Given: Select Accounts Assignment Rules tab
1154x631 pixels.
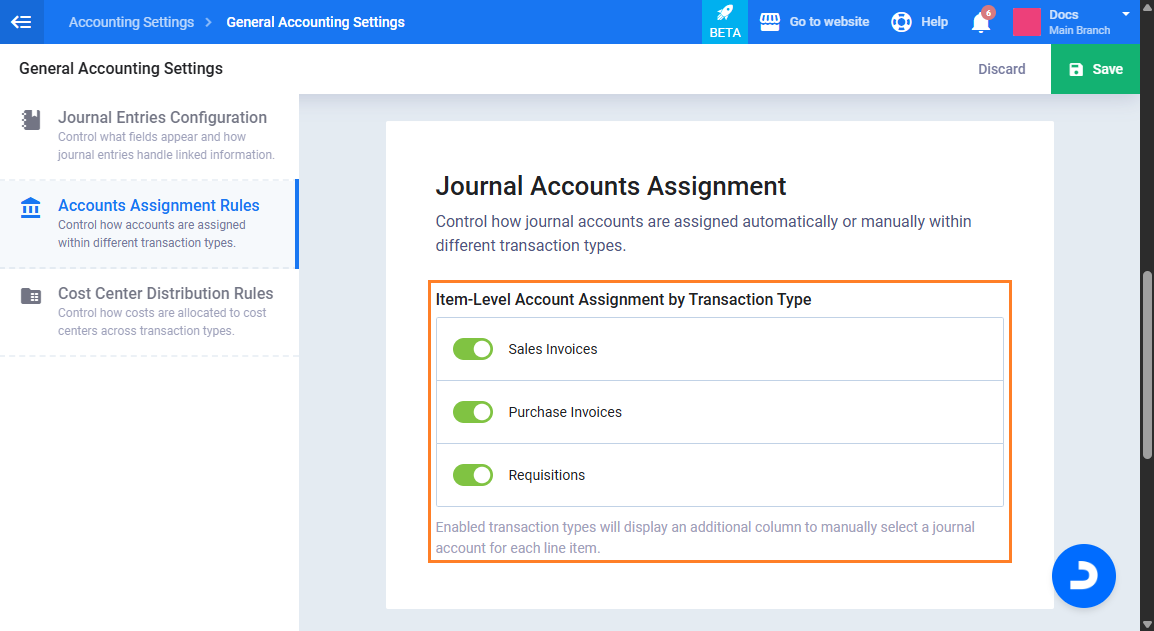Looking at the screenshot, I should coord(158,206).
